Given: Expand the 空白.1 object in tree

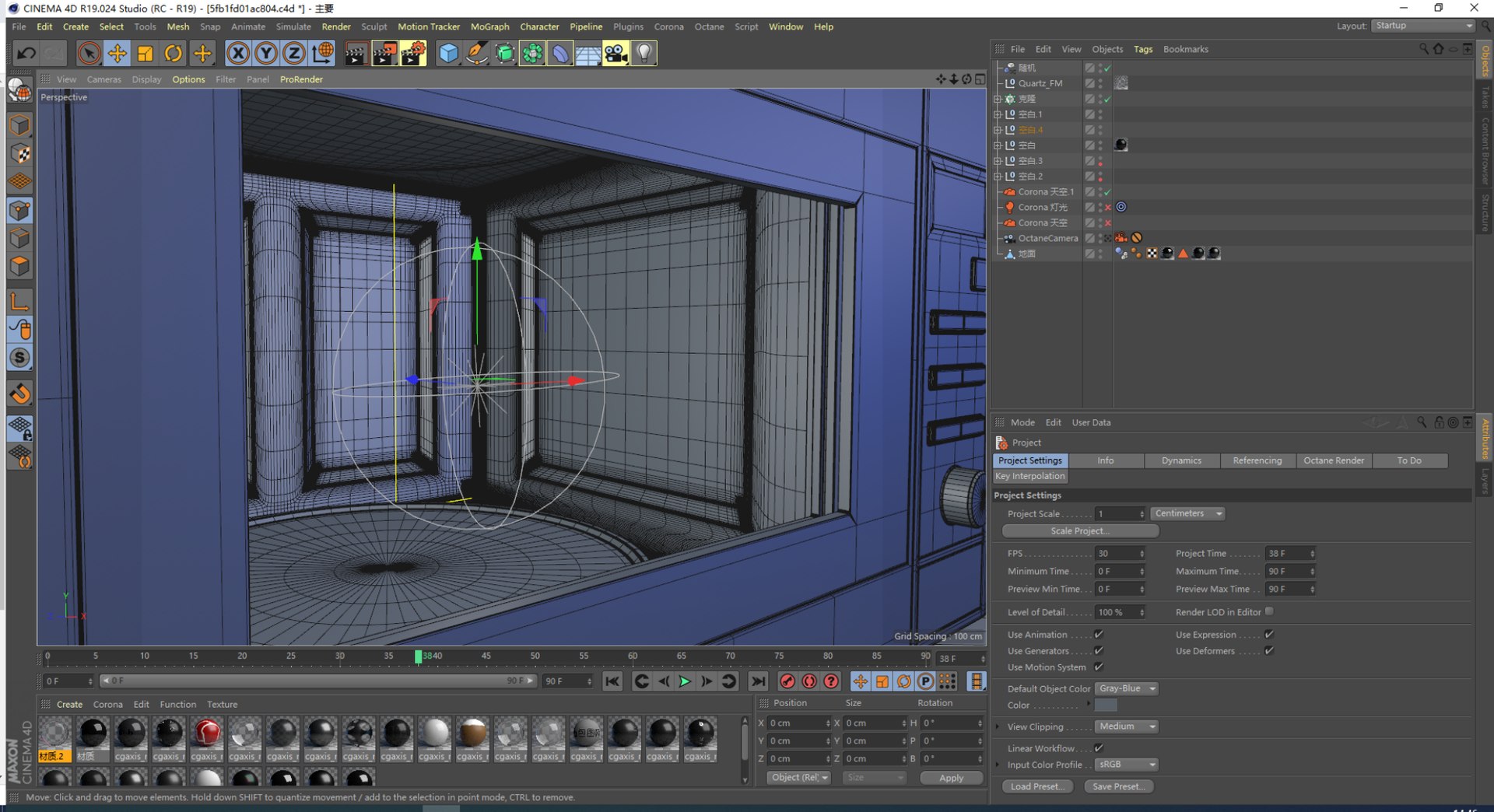Looking at the screenshot, I should (998, 114).
